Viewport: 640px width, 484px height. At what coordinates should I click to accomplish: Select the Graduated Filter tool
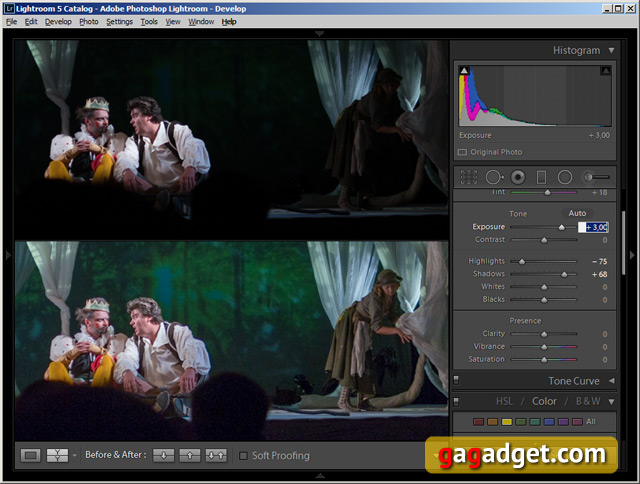tap(541, 177)
